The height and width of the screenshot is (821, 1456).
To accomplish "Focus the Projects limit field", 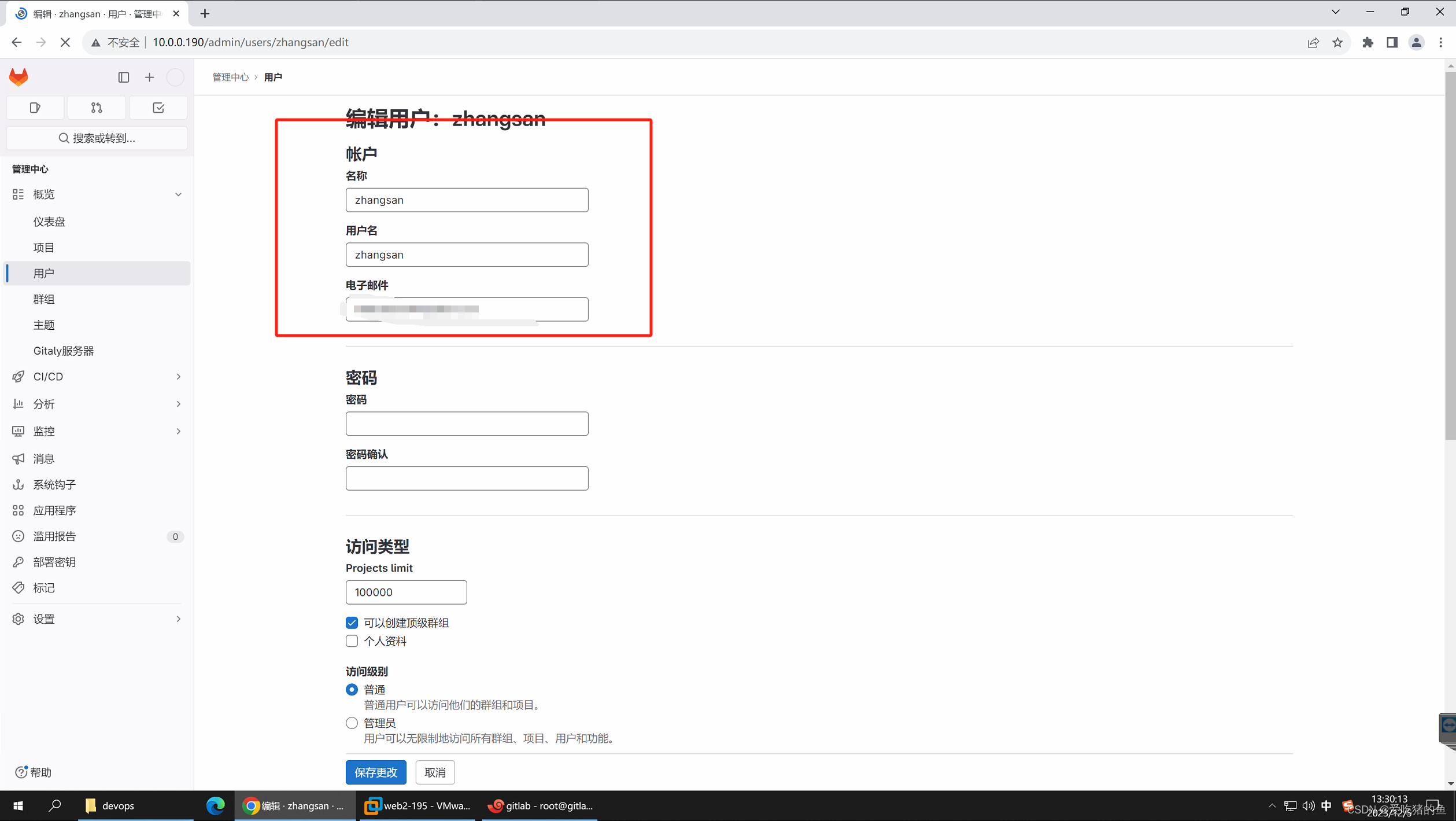I will [406, 592].
